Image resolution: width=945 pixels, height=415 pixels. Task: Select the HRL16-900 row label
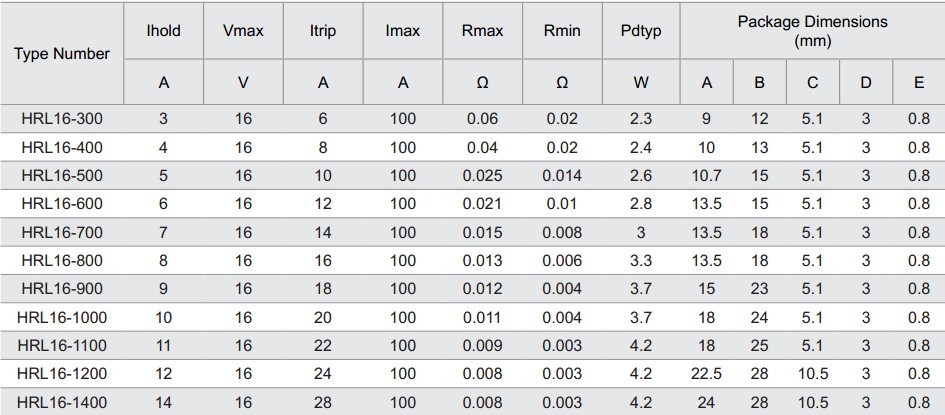(61, 289)
